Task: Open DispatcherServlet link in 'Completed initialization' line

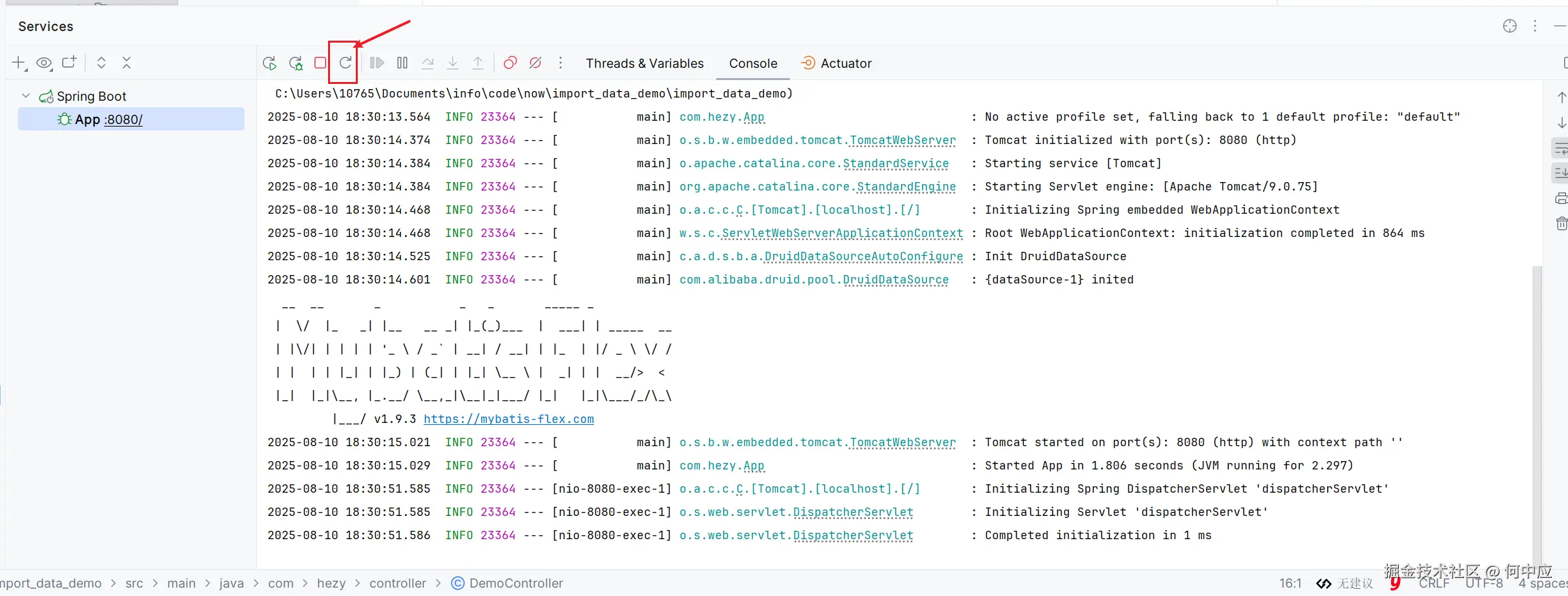Action: [853, 535]
